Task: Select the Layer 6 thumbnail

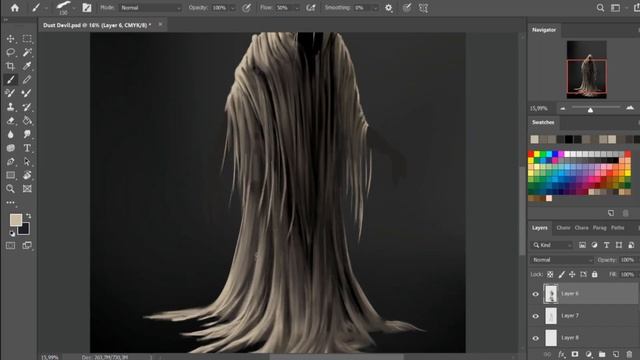Action: click(x=551, y=294)
